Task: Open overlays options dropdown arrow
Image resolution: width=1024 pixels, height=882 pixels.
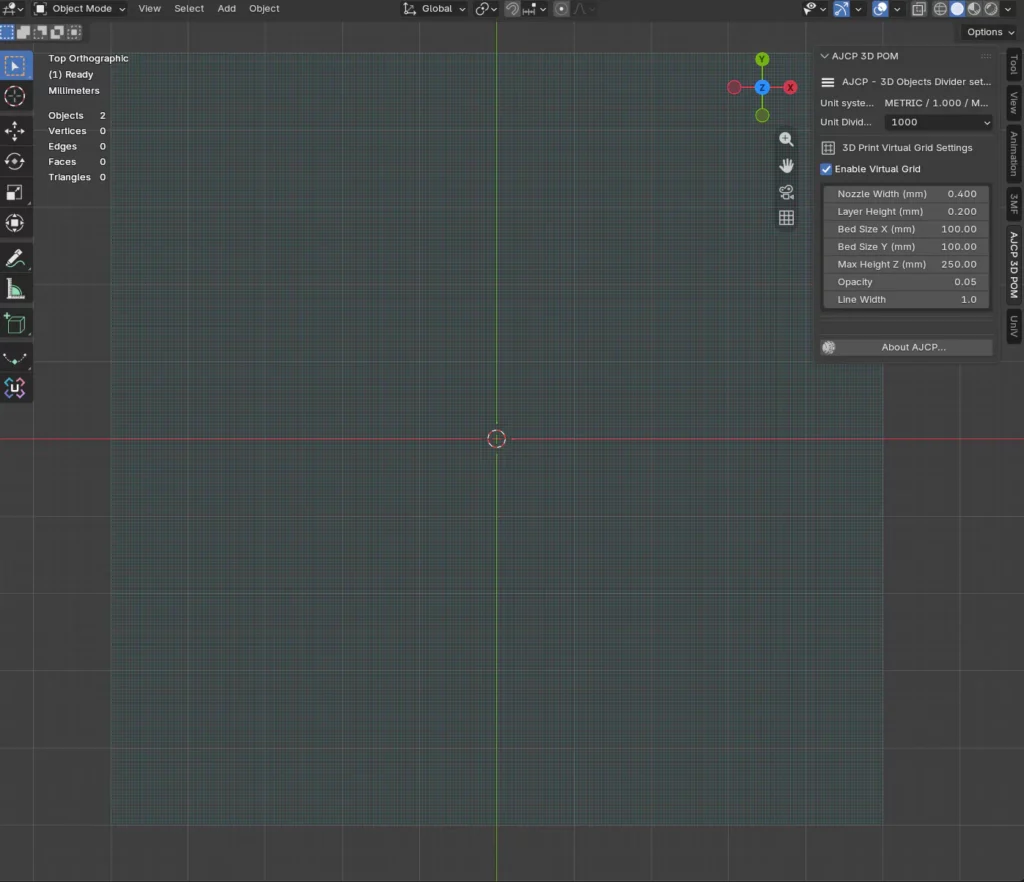Action: pos(897,8)
